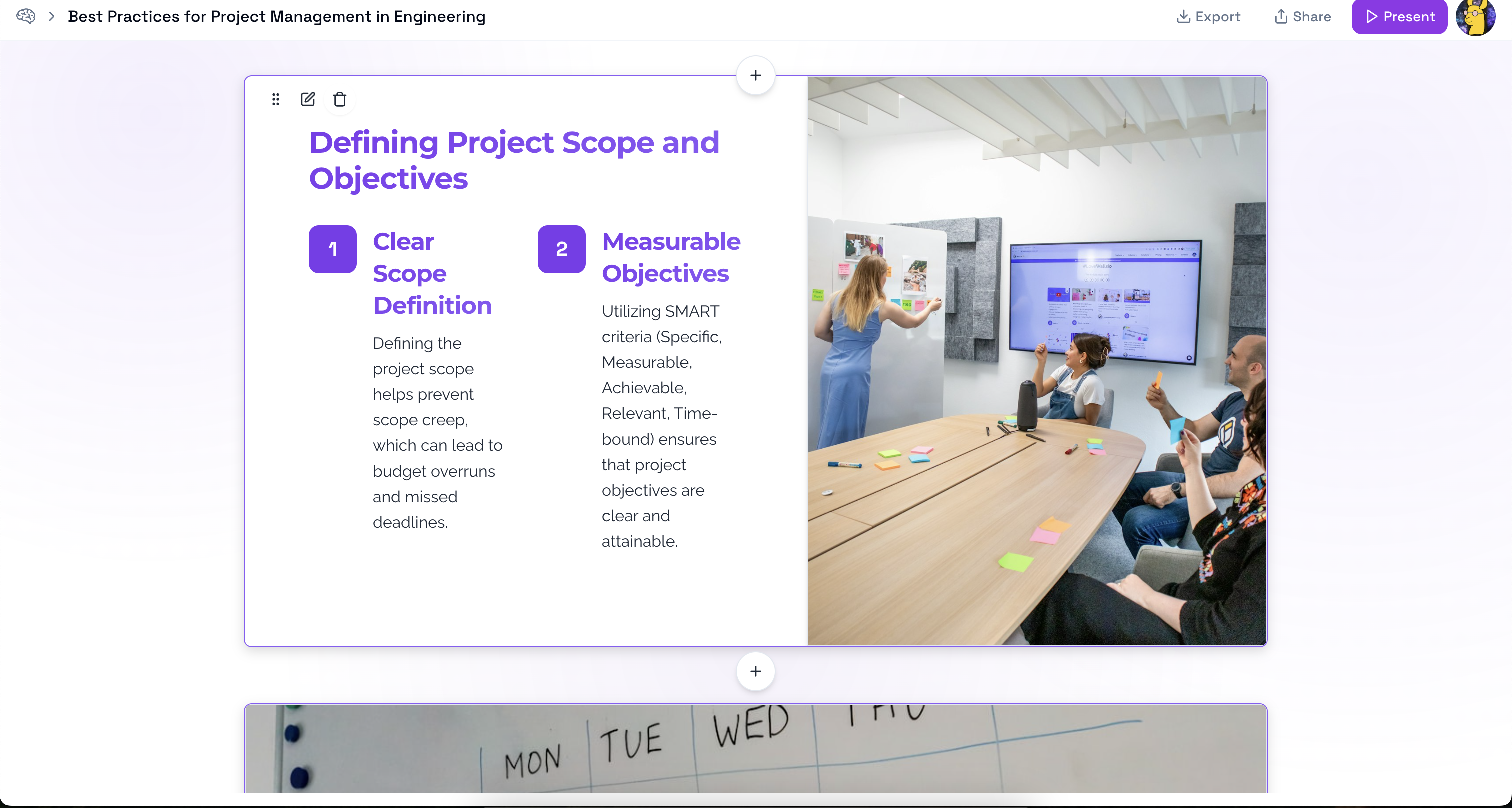
Task: Open the user avatar menu
Action: pyautogui.click(x=1475, y=17)
